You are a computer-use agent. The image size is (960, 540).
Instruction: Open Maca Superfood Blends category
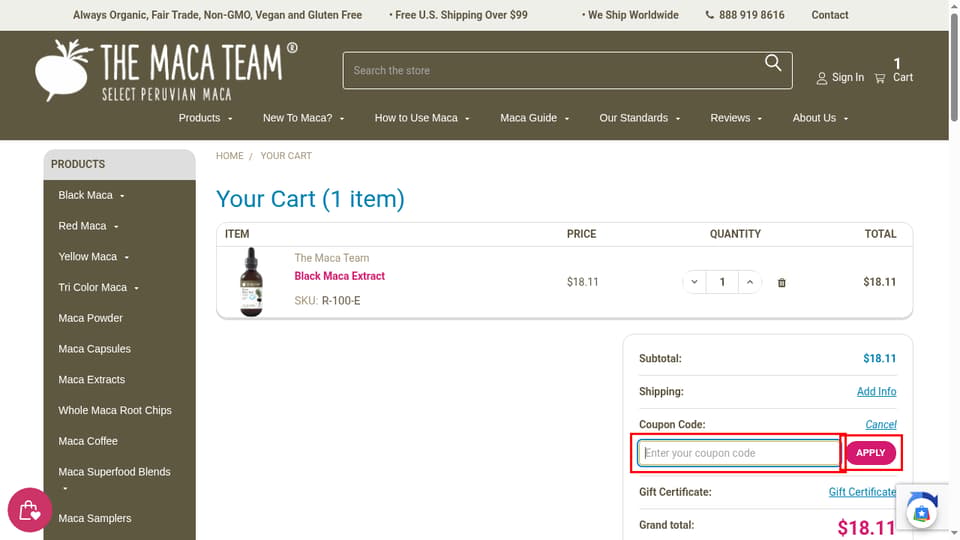tap(114, 471)
